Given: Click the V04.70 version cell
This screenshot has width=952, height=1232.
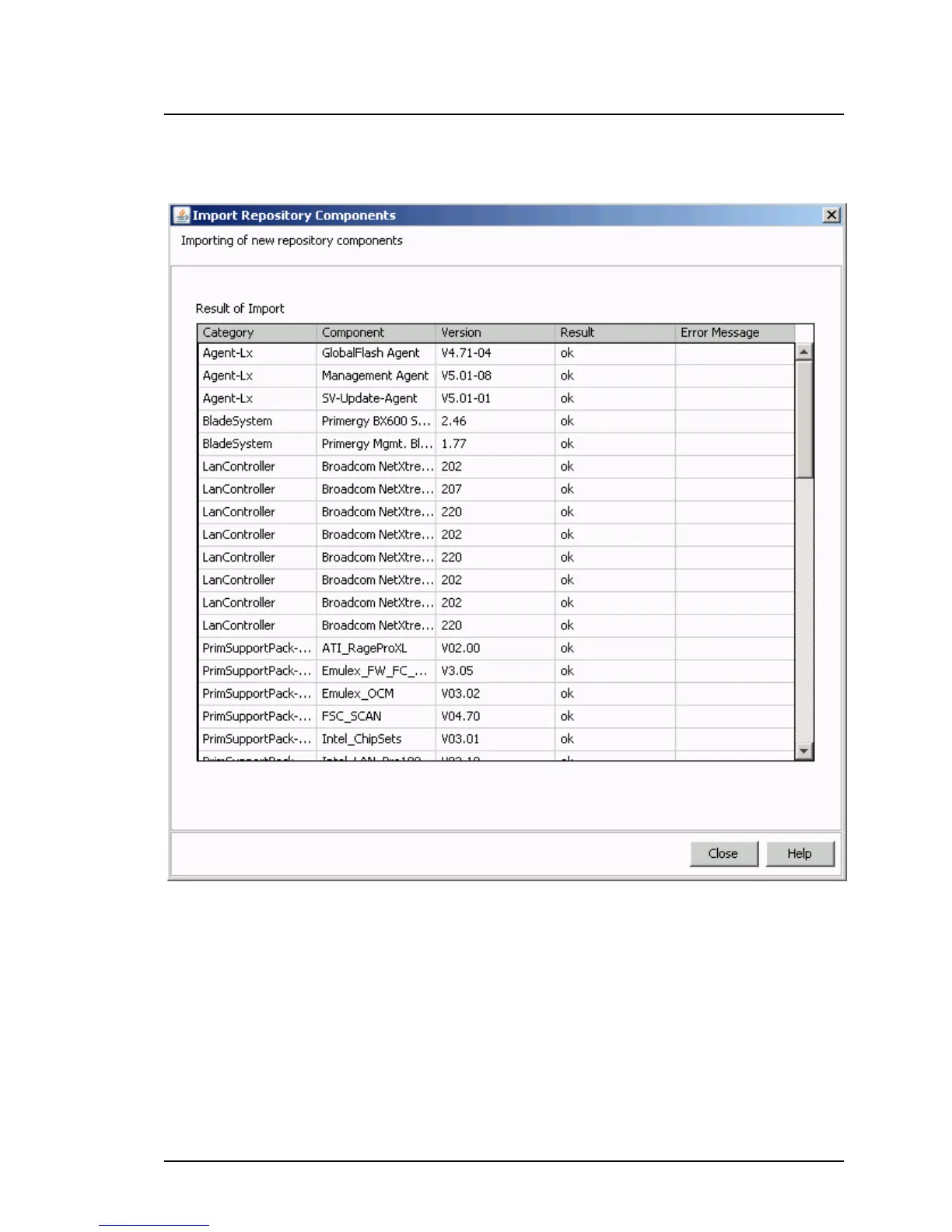Looking at the screenshot, I should pos(495,716).
